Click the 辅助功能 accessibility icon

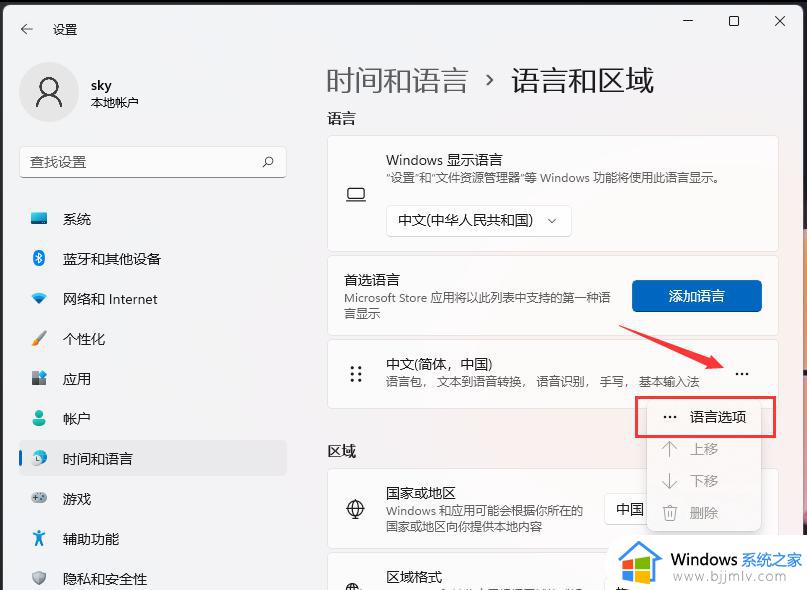[x=39, y=538]
